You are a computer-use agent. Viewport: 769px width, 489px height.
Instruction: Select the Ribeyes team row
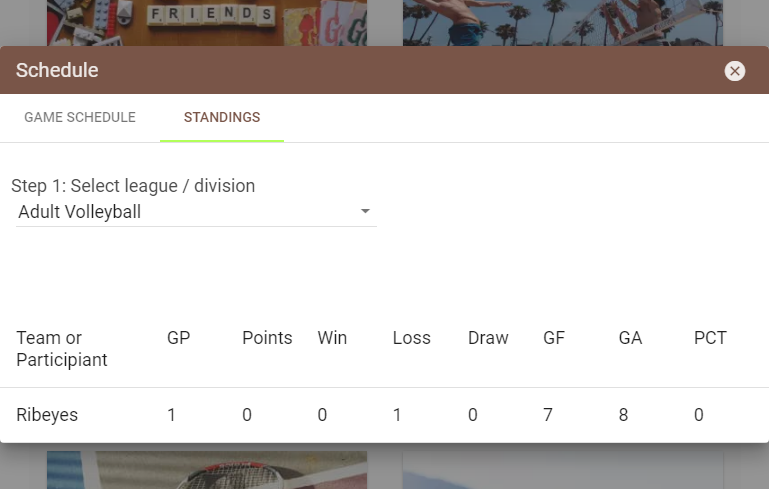point(47,415)
